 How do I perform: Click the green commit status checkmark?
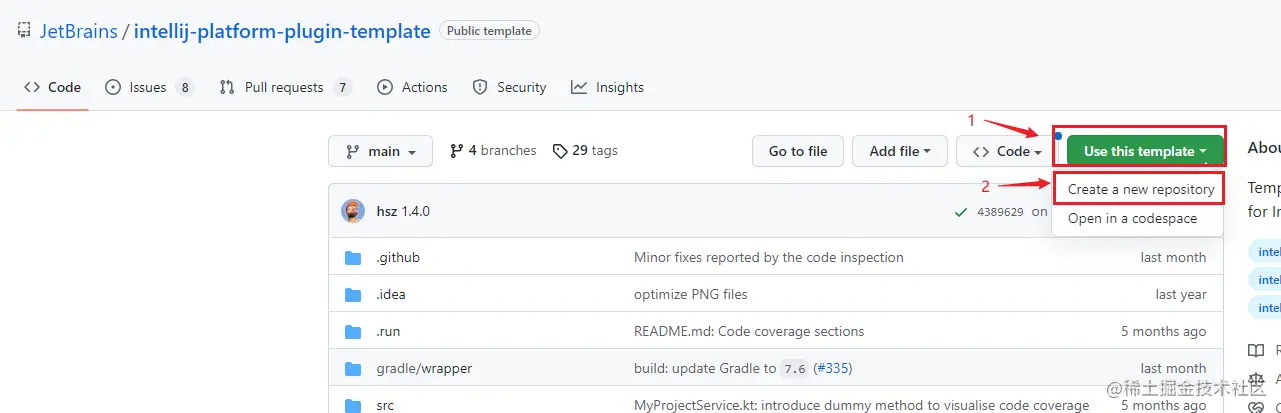click(961, 212)
